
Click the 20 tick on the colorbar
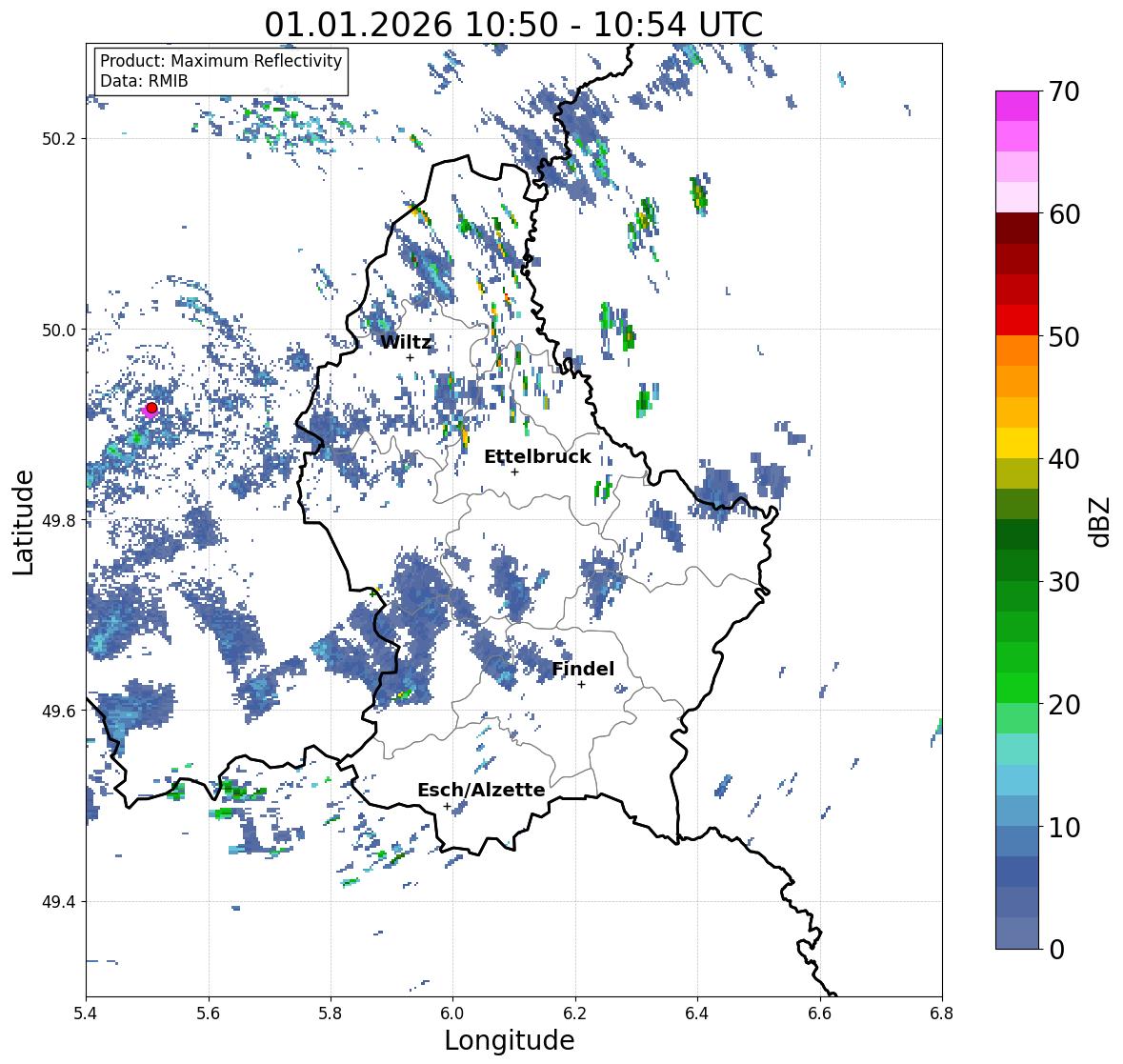pos(1064,705)
